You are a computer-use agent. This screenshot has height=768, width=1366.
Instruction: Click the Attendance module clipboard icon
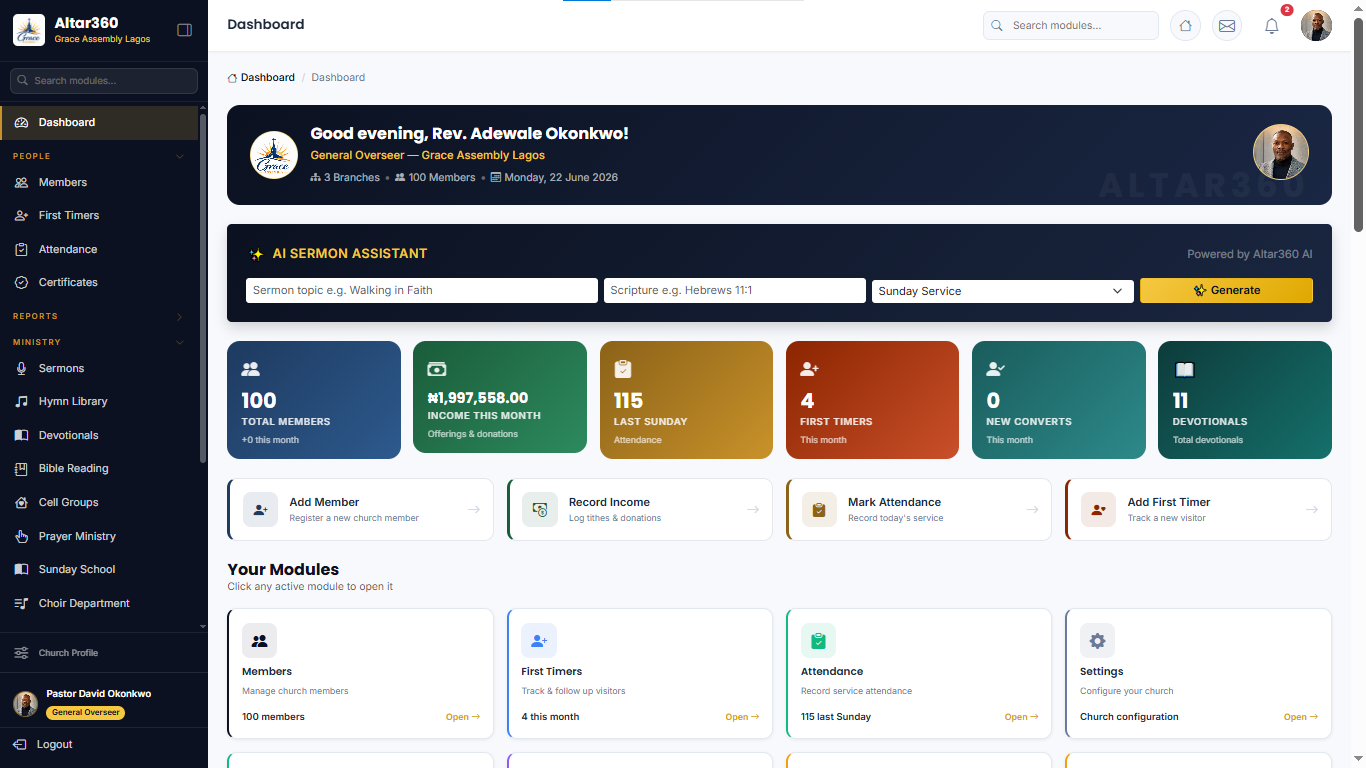(x=818, y=641)
